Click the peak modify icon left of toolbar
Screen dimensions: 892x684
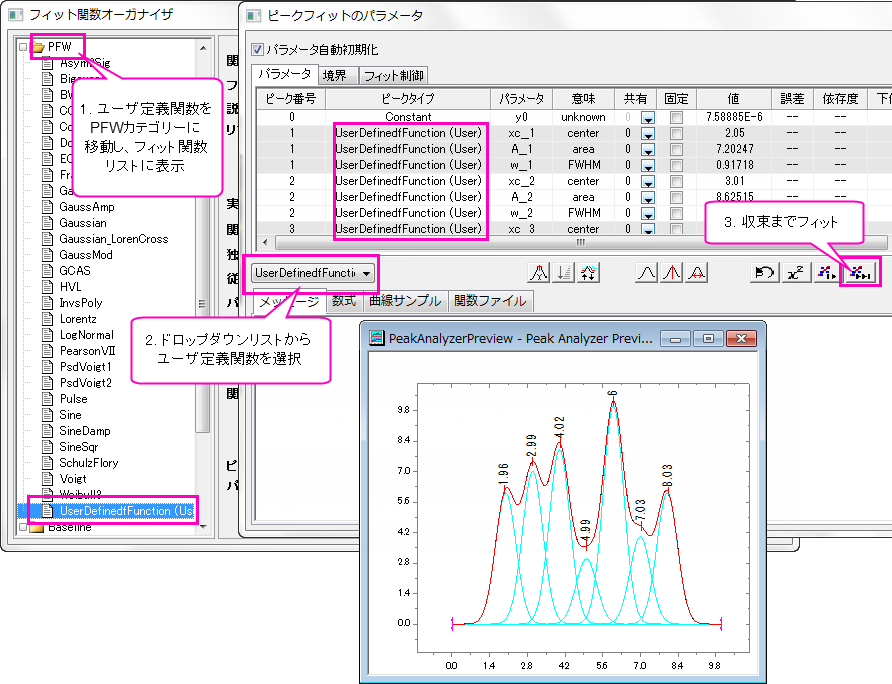click(539, 273)
